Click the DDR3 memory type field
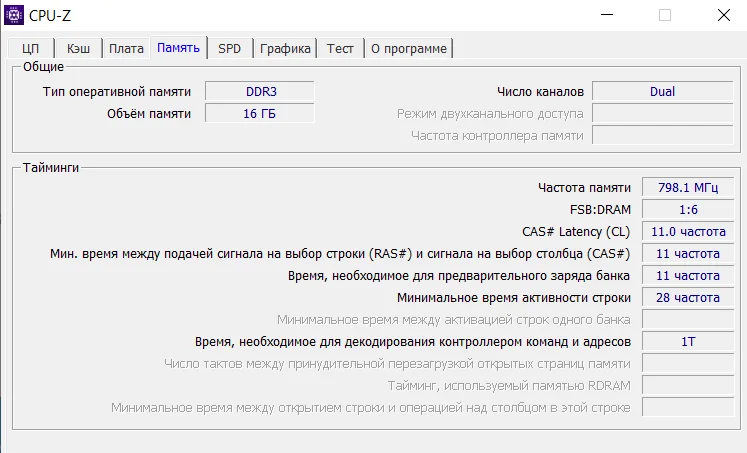This screenshot has width=747, height=453. click(260, 91)
